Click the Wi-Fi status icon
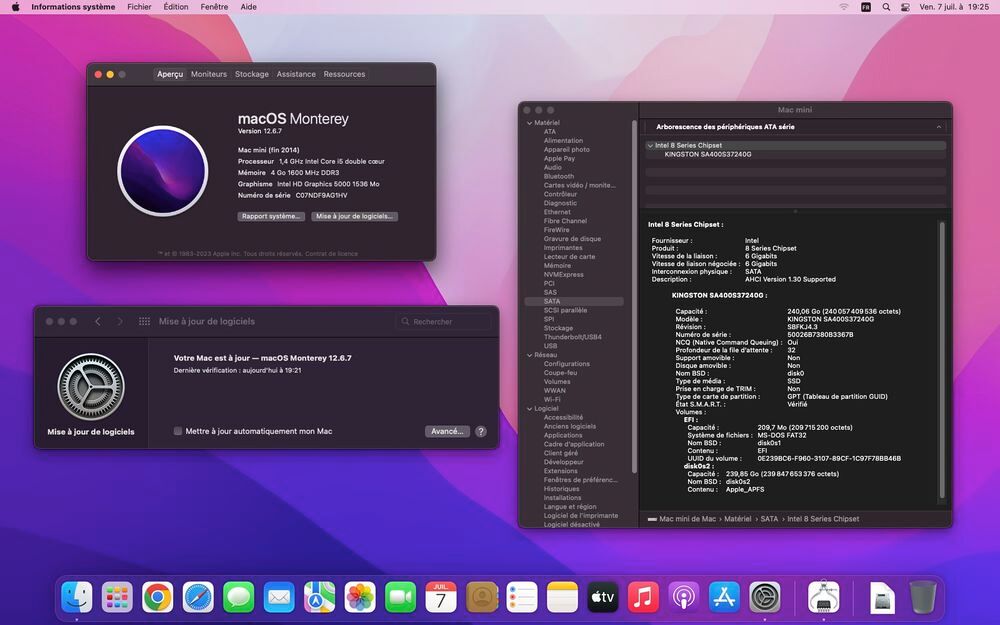Viewport: 1000px width, 625px height. [x=844, y=7]
